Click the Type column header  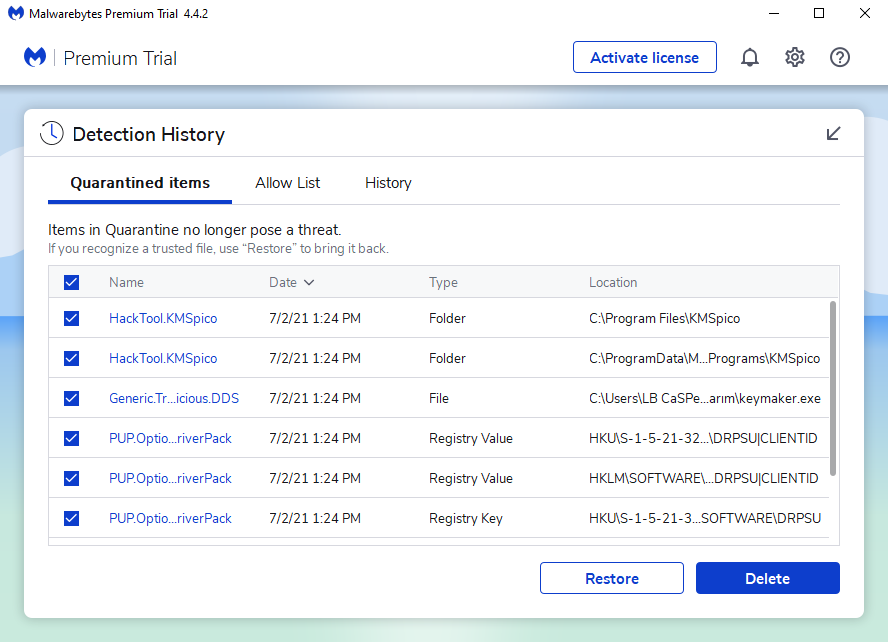[443, 283]
